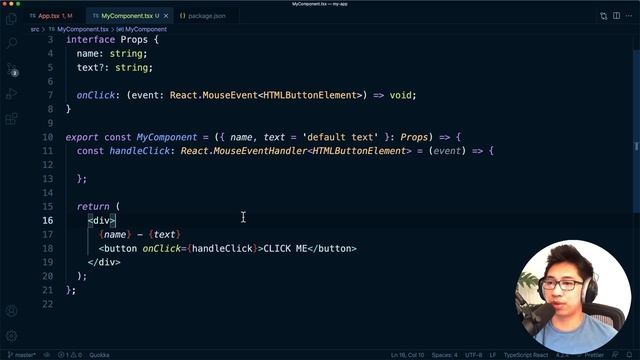Viewport: 640px width, 360px height.
Task: Click Prettier in the status bar
Action: click(x=594, y=355)
